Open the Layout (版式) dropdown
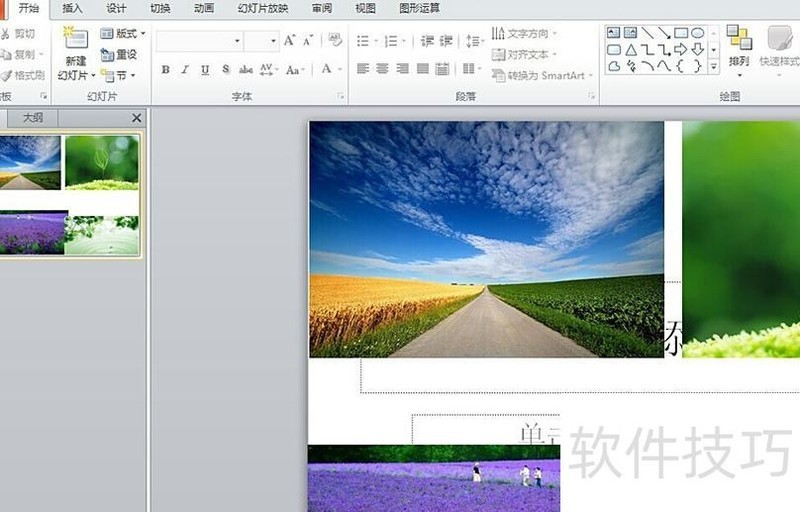Image resolution: width=800 pixels, height=512 pixels. [124, 34]
